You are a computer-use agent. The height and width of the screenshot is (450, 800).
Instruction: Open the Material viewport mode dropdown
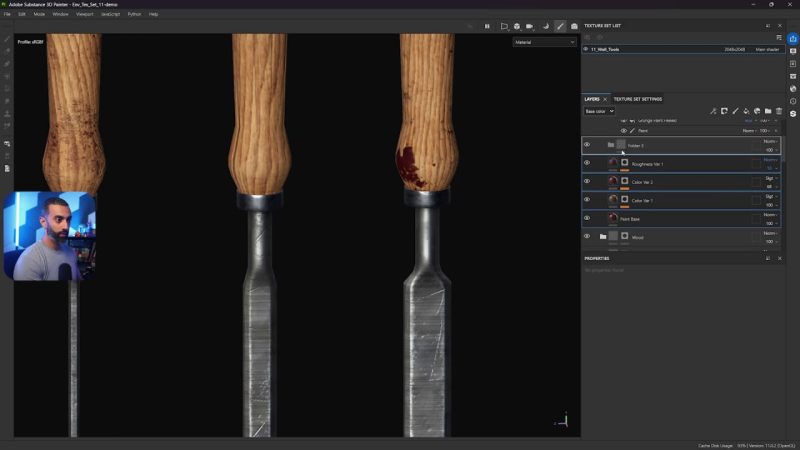point(544,42)
